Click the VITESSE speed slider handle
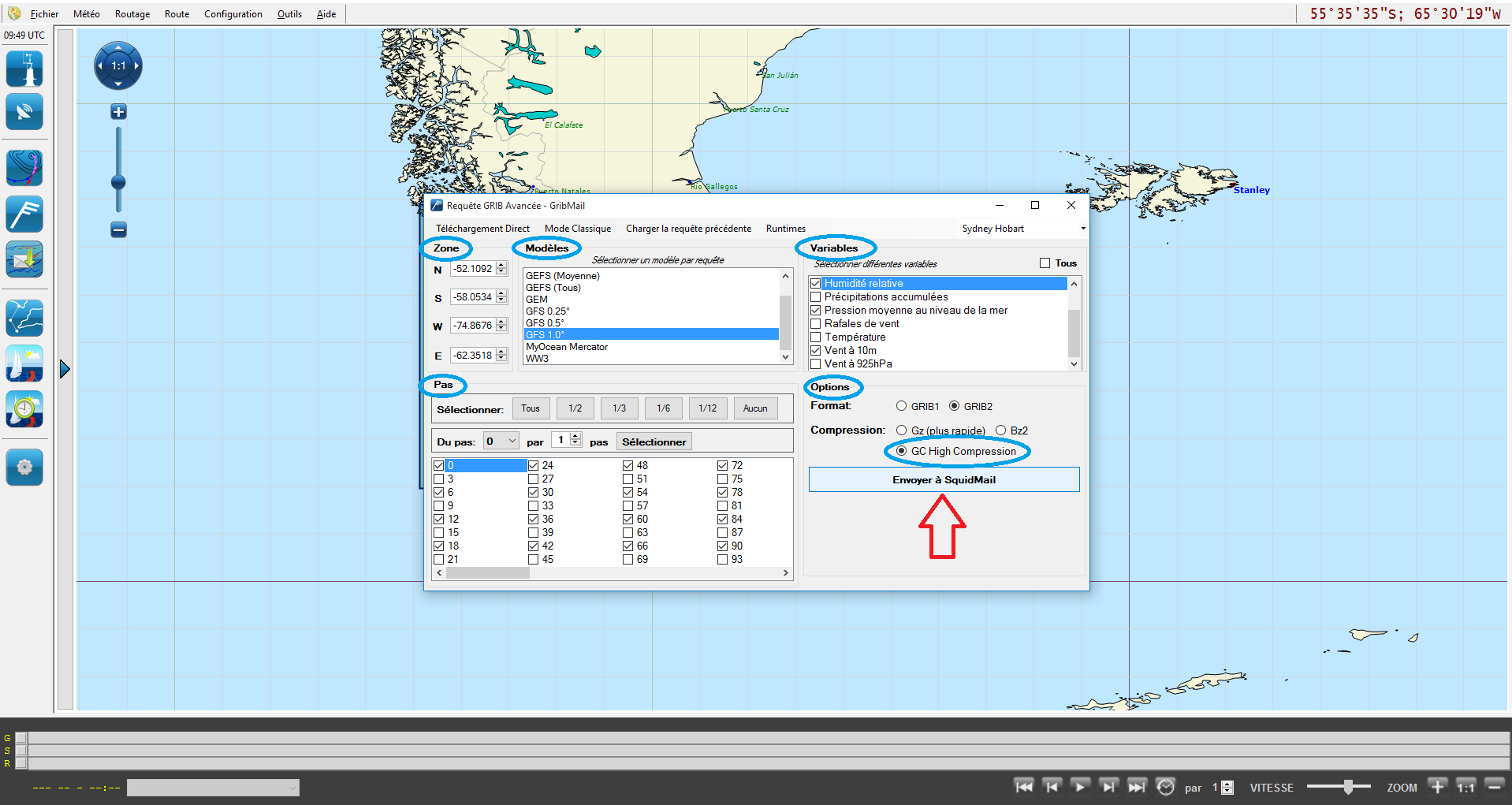 [1348, 787]
